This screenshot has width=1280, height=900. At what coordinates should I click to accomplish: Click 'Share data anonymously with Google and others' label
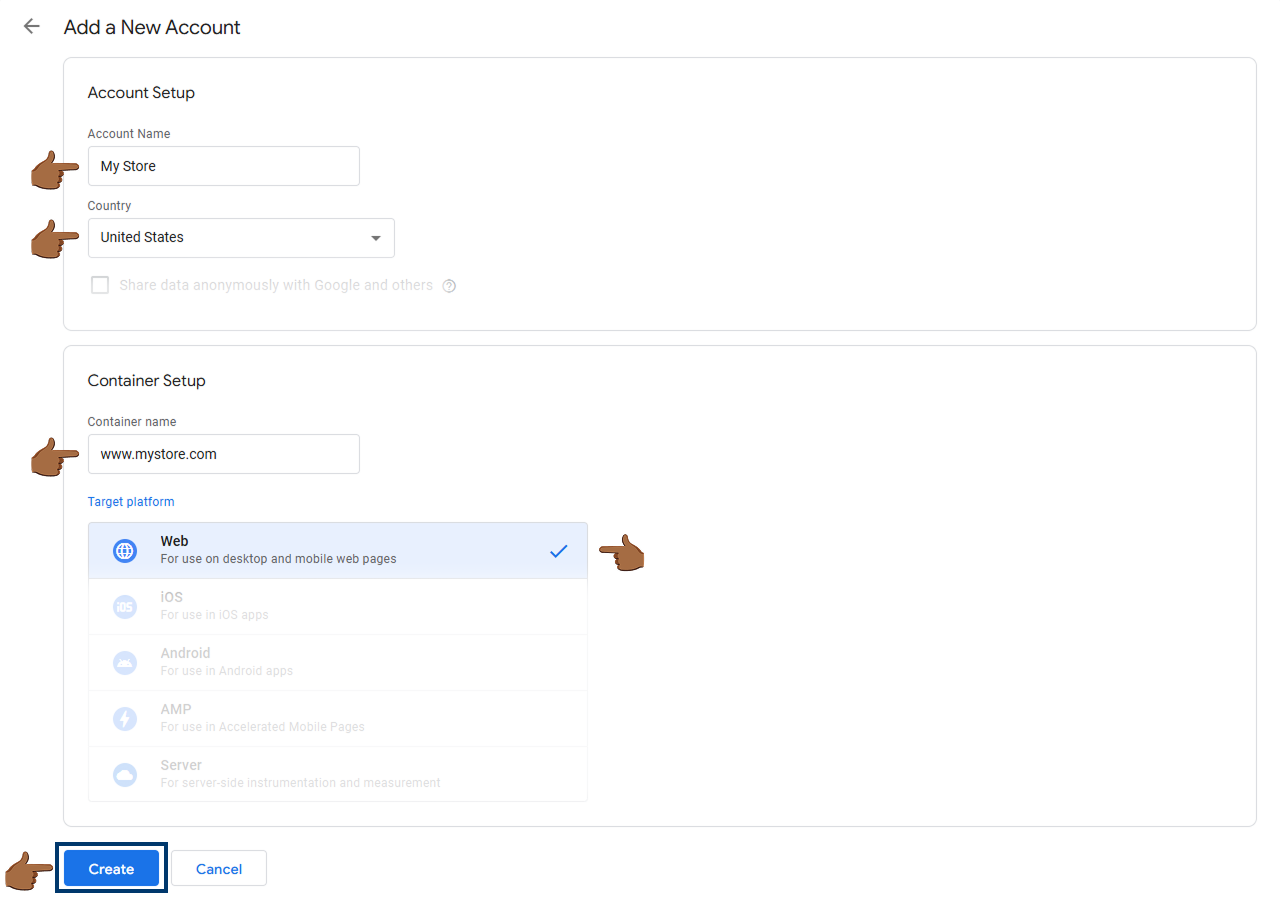[276, 285]
